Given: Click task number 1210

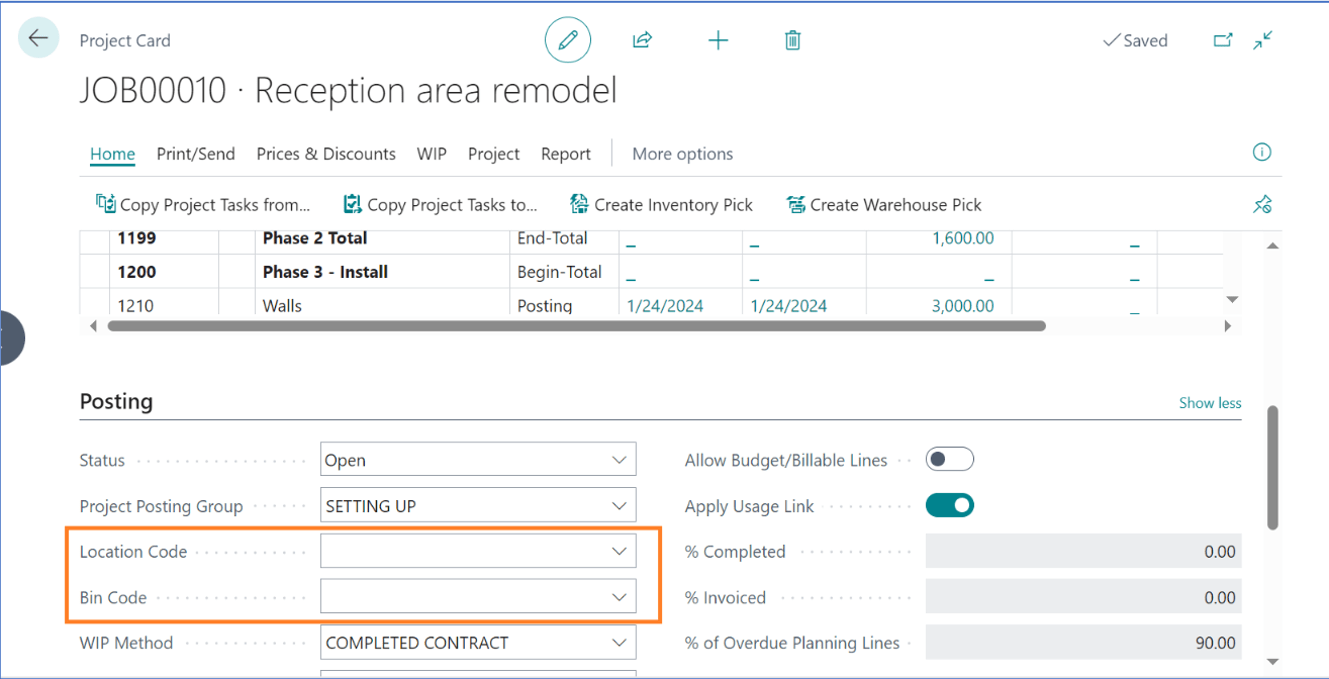Looking at the screenshot, I should tap(136, 306).
